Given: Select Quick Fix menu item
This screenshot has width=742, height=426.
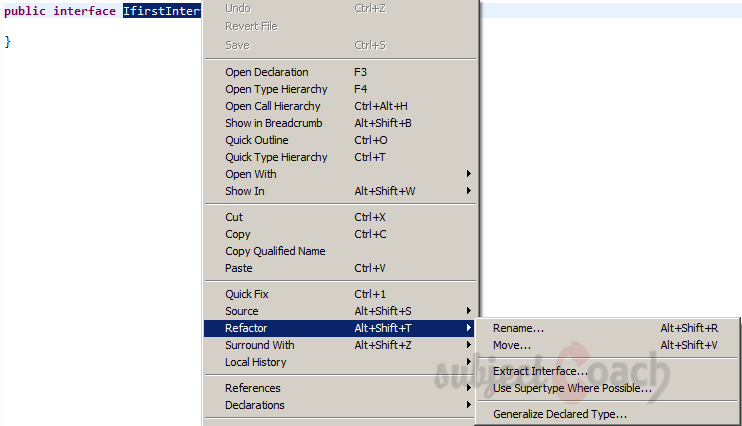Looking at the screenshot, I should coord(340,294).
